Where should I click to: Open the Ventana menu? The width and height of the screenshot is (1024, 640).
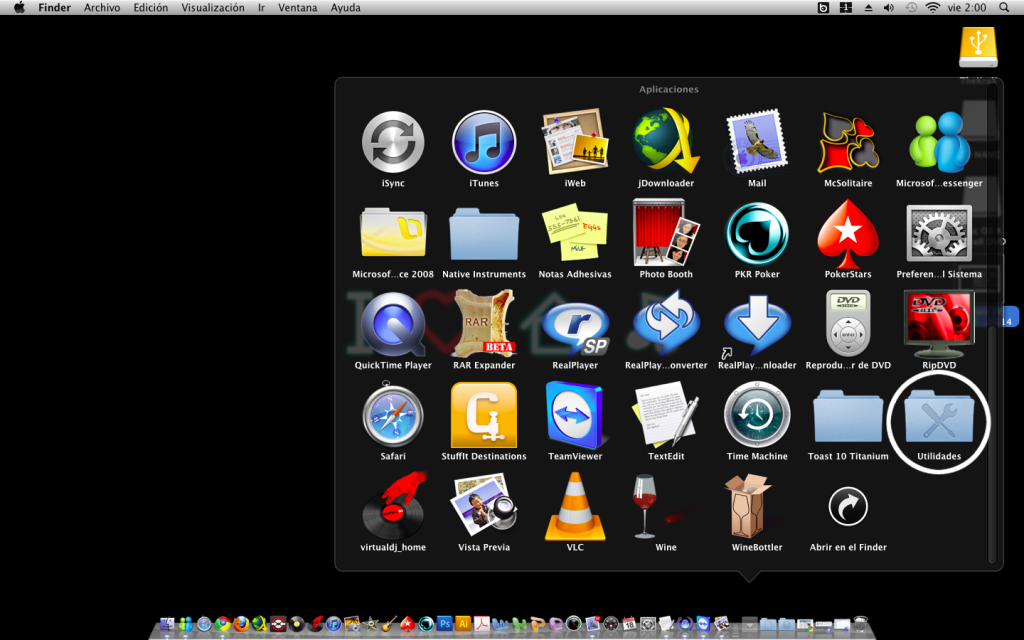[x=297, y=8]
